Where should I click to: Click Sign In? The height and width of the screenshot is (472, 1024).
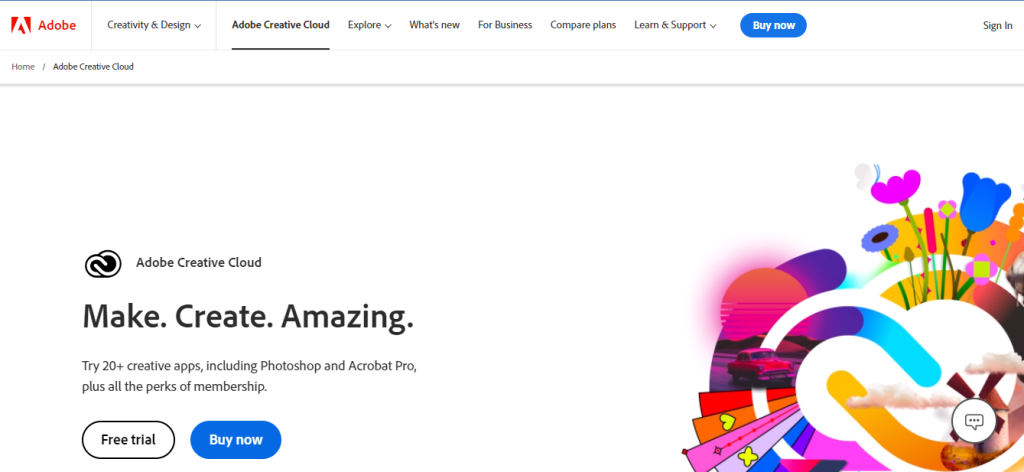click(998, 25)
